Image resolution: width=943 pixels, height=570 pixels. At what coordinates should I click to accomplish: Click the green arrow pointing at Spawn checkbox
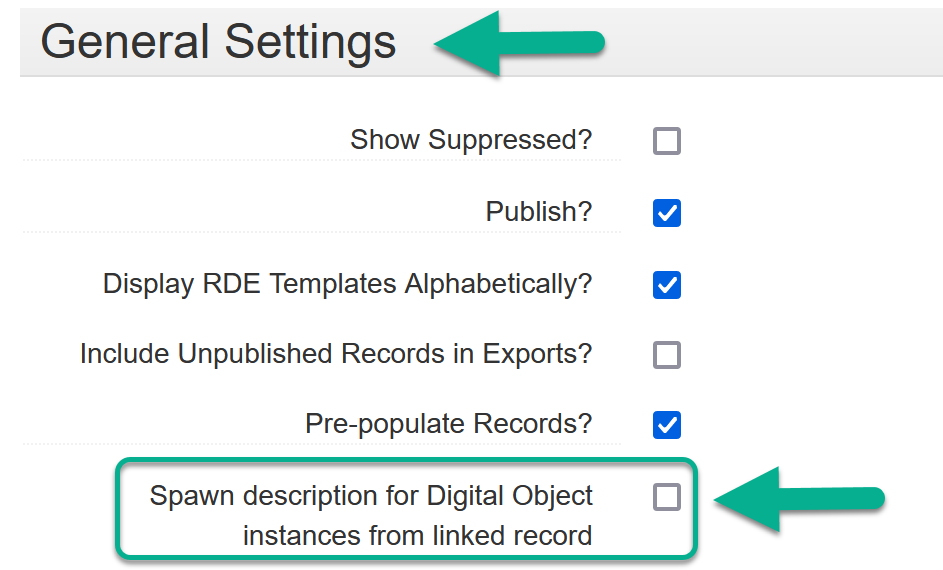coord(800,499)
